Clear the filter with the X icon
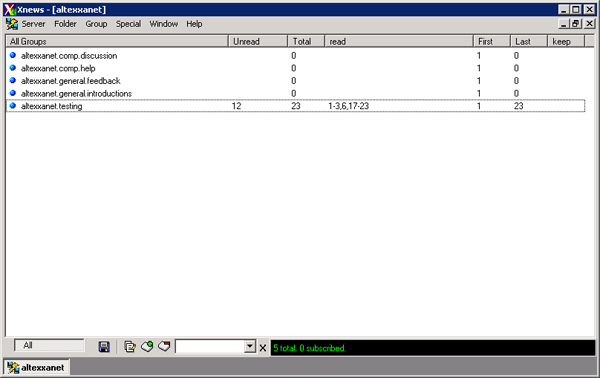Viewport: 600px width, 378px height. [x=262, y=348]
